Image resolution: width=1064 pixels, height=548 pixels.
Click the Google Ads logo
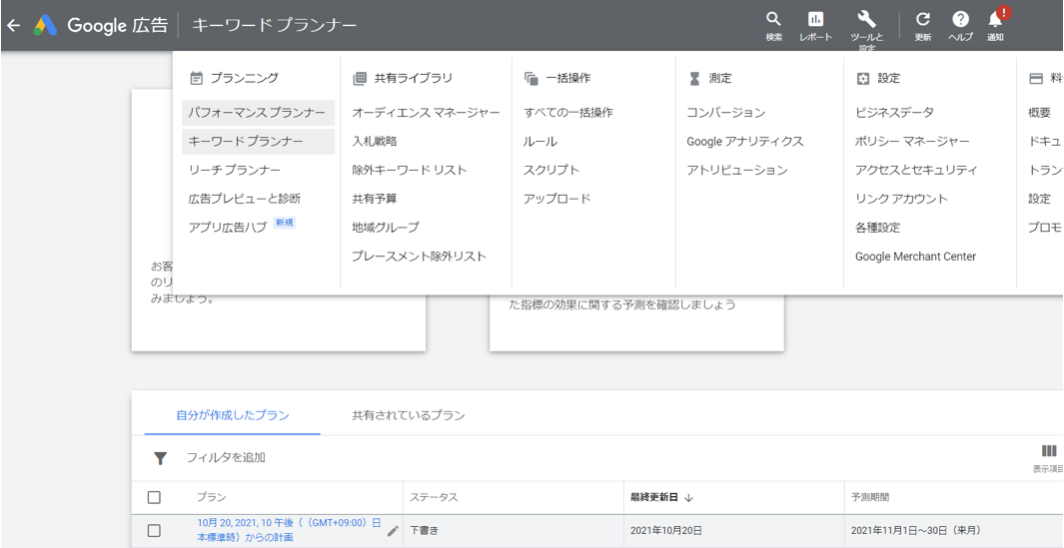(x=45, y=26)
